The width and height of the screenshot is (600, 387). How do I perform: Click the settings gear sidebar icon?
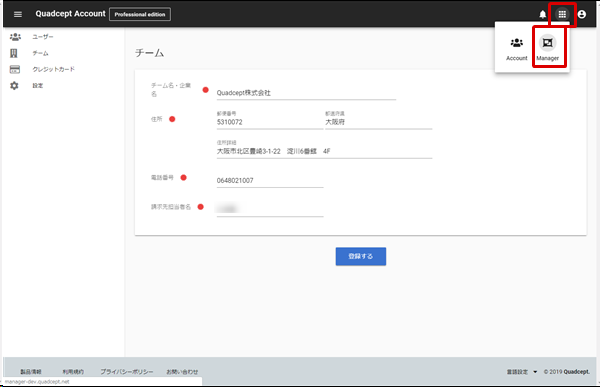[14, 85]
